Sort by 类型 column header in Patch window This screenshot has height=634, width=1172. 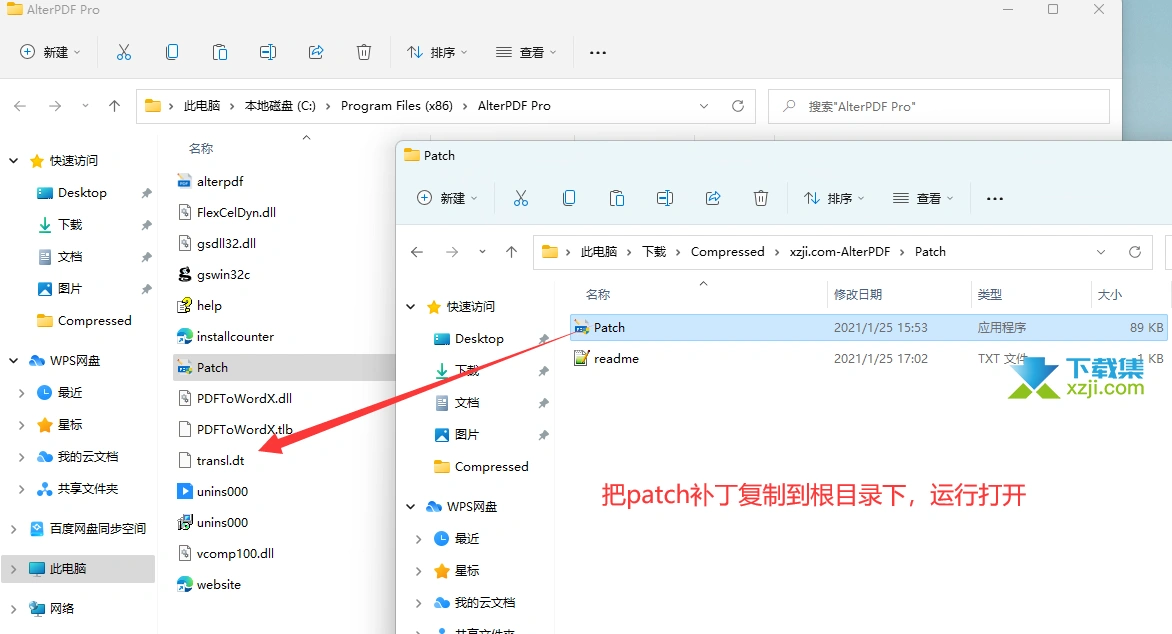coord(990,295)
